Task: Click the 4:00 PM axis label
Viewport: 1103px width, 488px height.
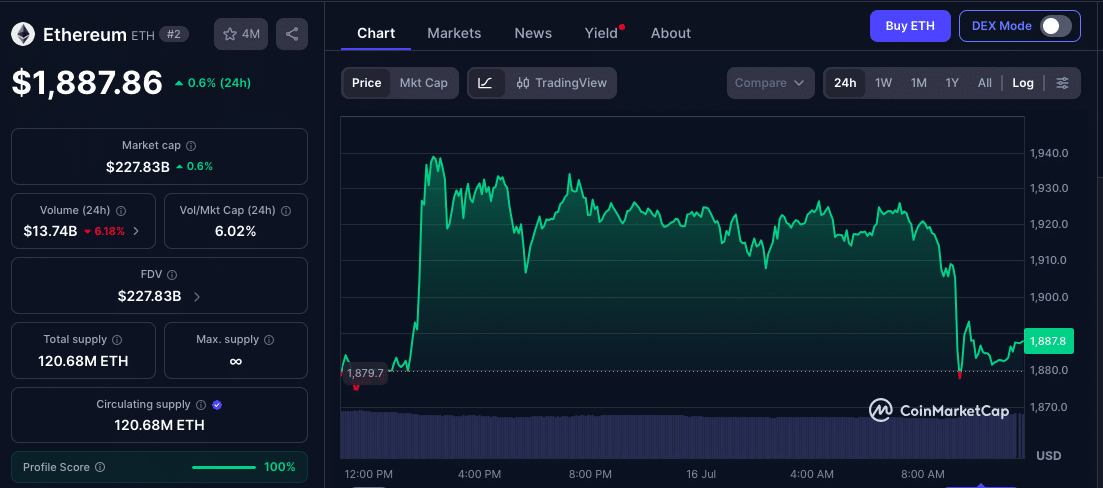Action: point(479,474)
